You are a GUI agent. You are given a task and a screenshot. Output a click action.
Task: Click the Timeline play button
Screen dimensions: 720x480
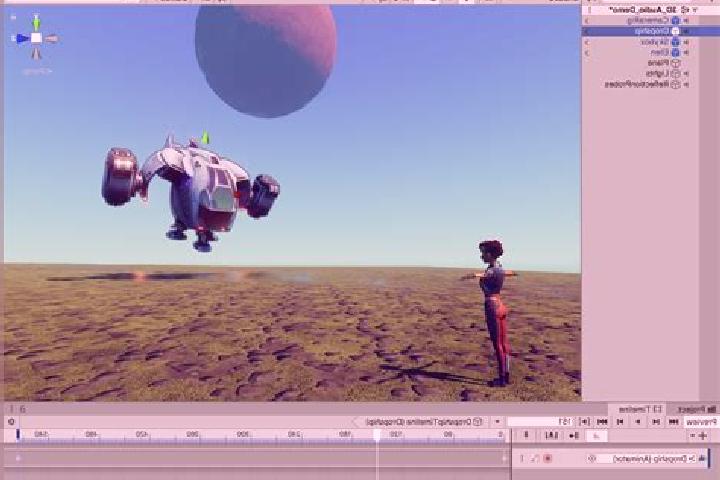coord(638,422)
